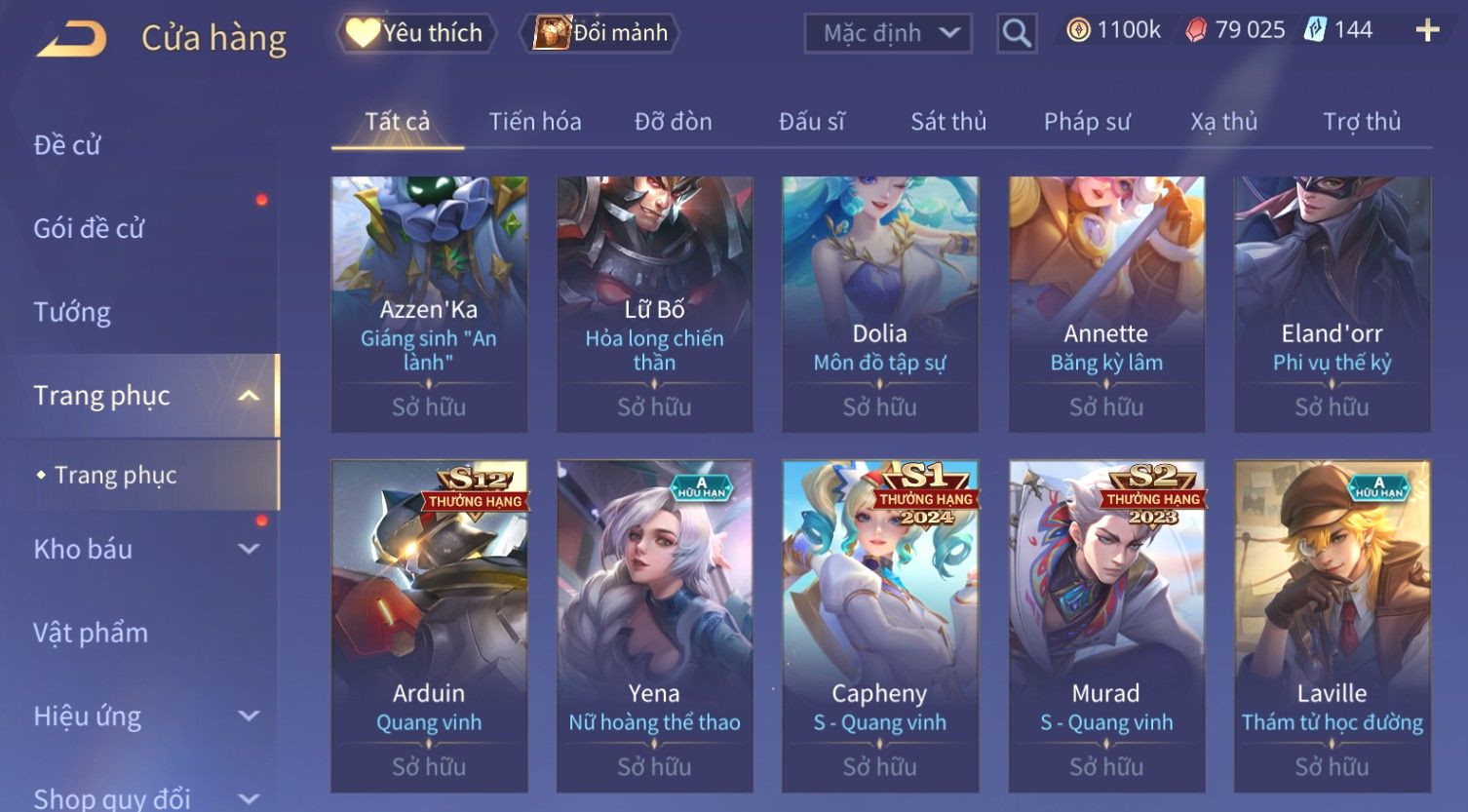
Task: Tap the plus icon to add currency
Action: point(1427,31)
